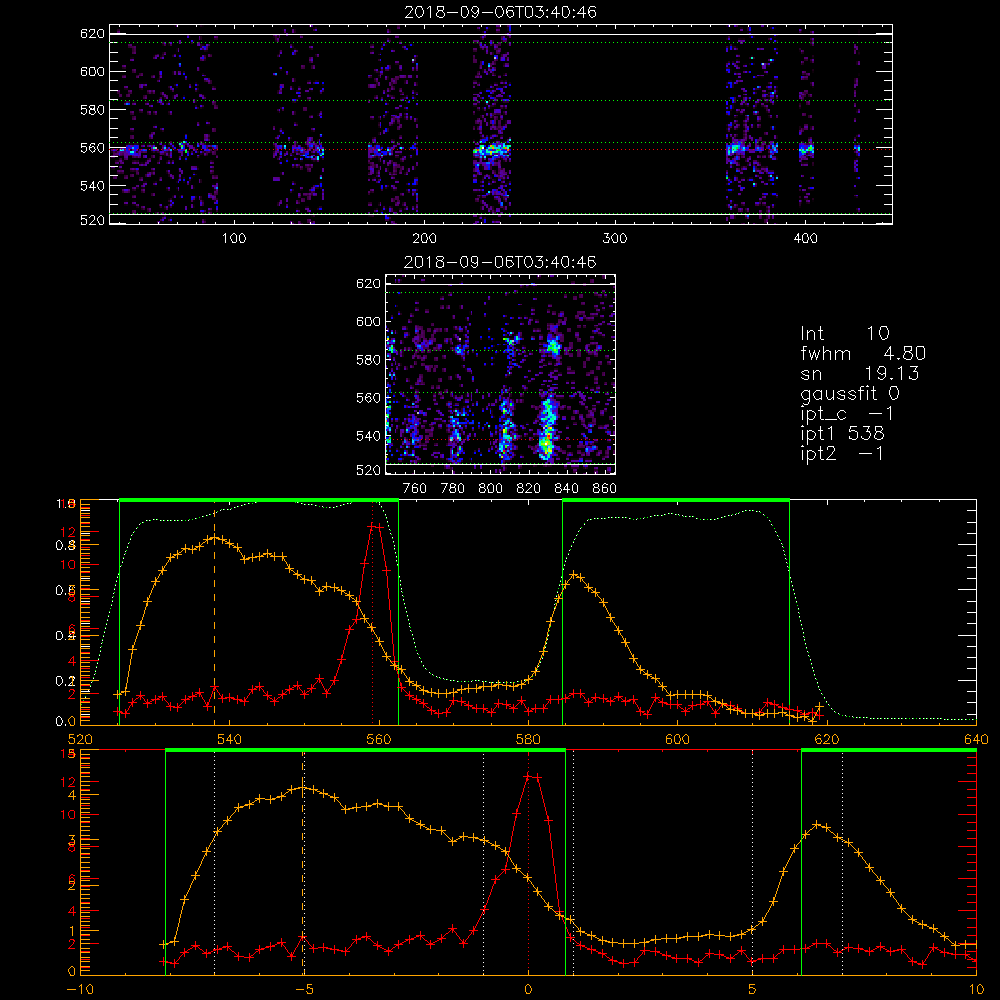This screenshot has width=1000, height=1000.
Task: Select the 'Int 10' parameter text
Action: 844,334
